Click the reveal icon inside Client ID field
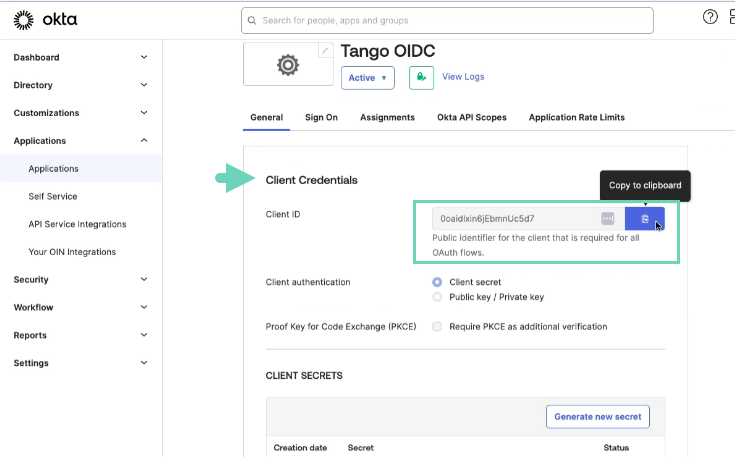 point(608,218)
